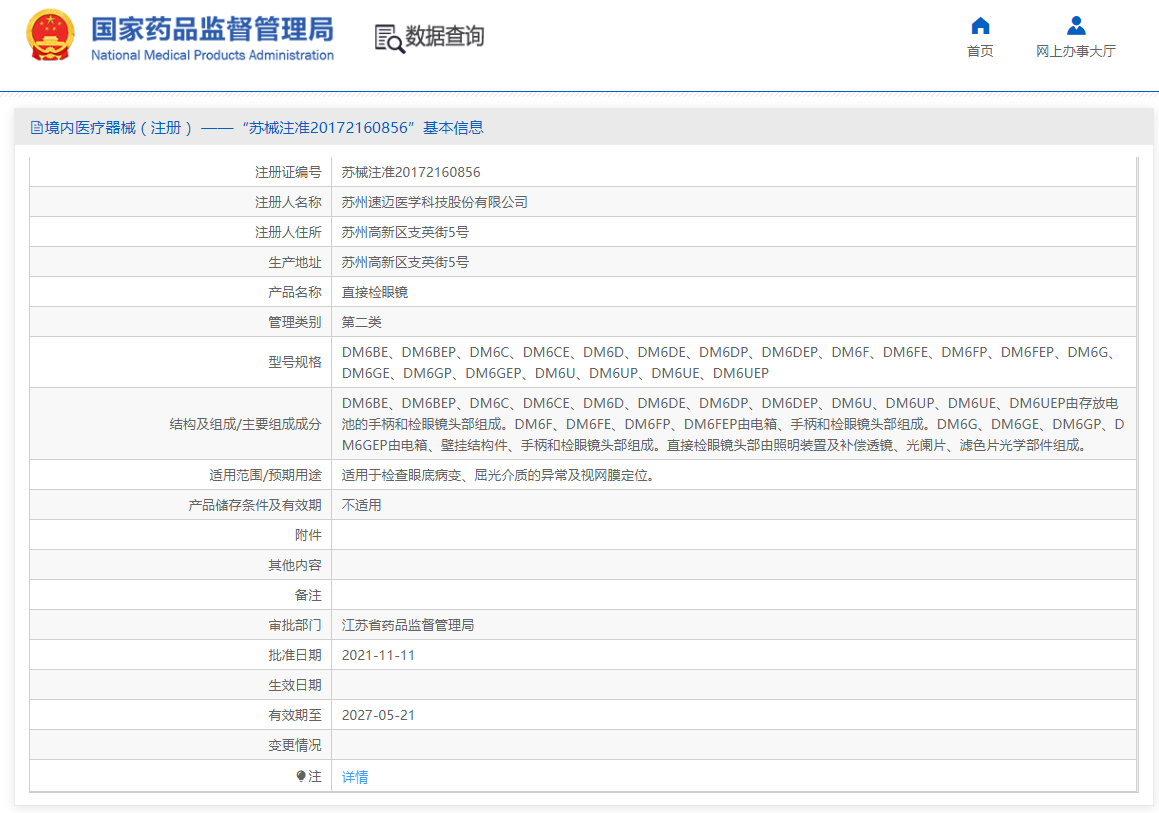The height and width of the screenshot is (813, 1159).
Task: Click the 国家药品监督管理局 site title
Action: tap(212, 28)
